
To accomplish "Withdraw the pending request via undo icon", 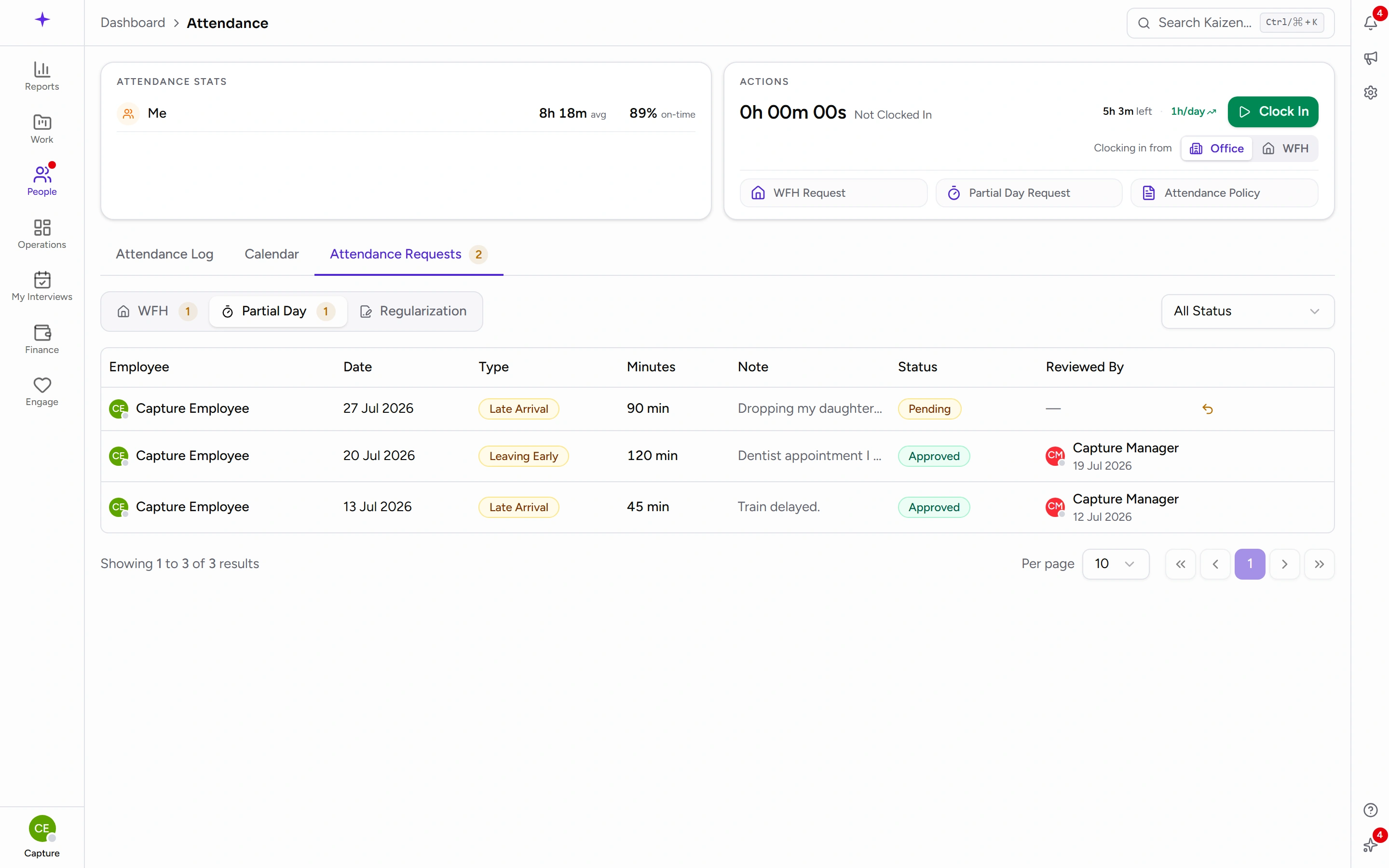I will [x=1207, y=409].
